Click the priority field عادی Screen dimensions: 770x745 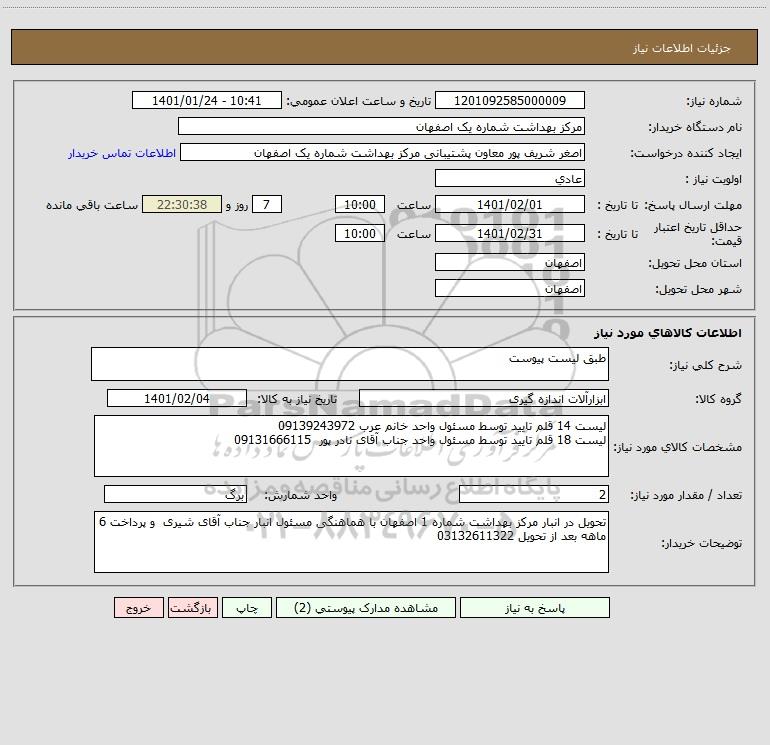(x=510, y=178)
